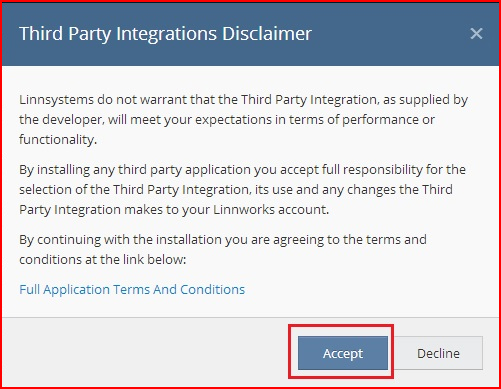Close the Third Party Integrations Disclaimer dialog
The height and width of the screenshot is (389, 501).
[x=476, y=33]
